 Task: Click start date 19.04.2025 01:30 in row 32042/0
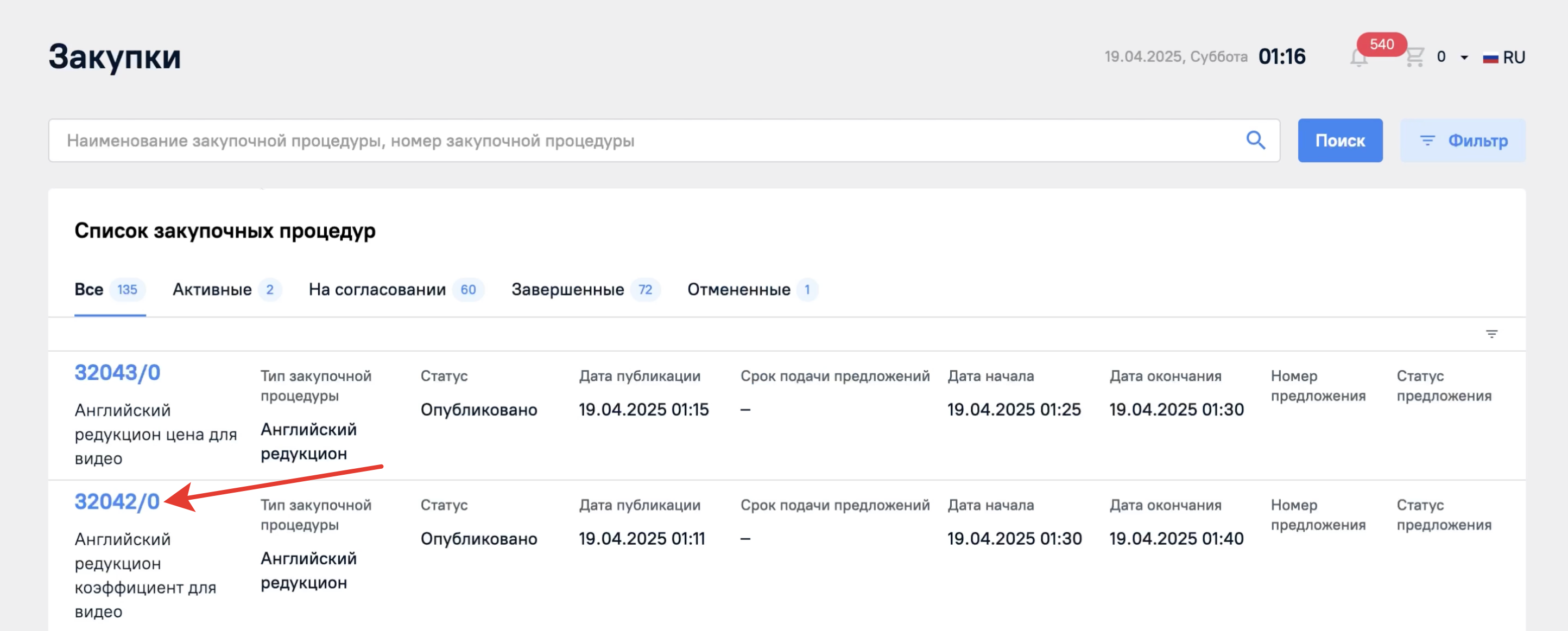click(1014, 539)
